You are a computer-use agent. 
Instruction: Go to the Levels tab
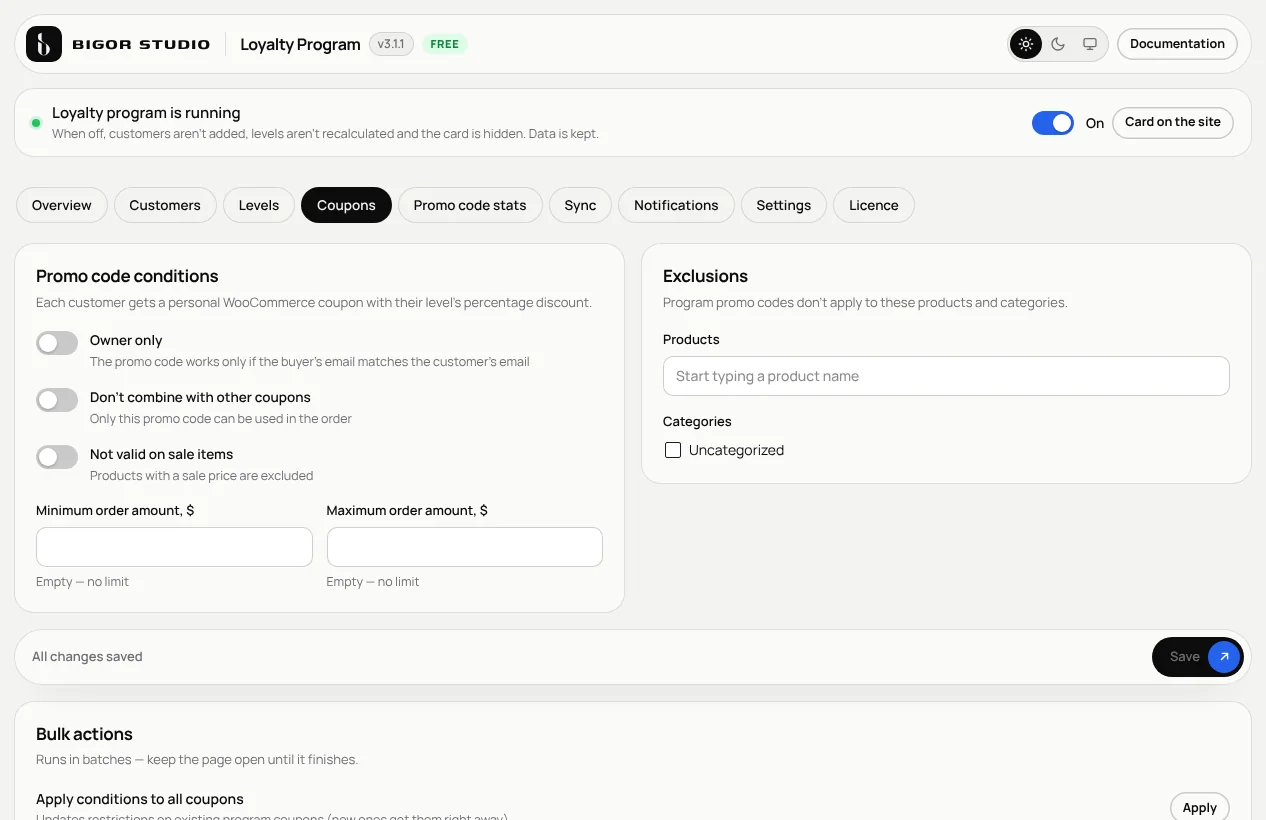tap(259, 205)
